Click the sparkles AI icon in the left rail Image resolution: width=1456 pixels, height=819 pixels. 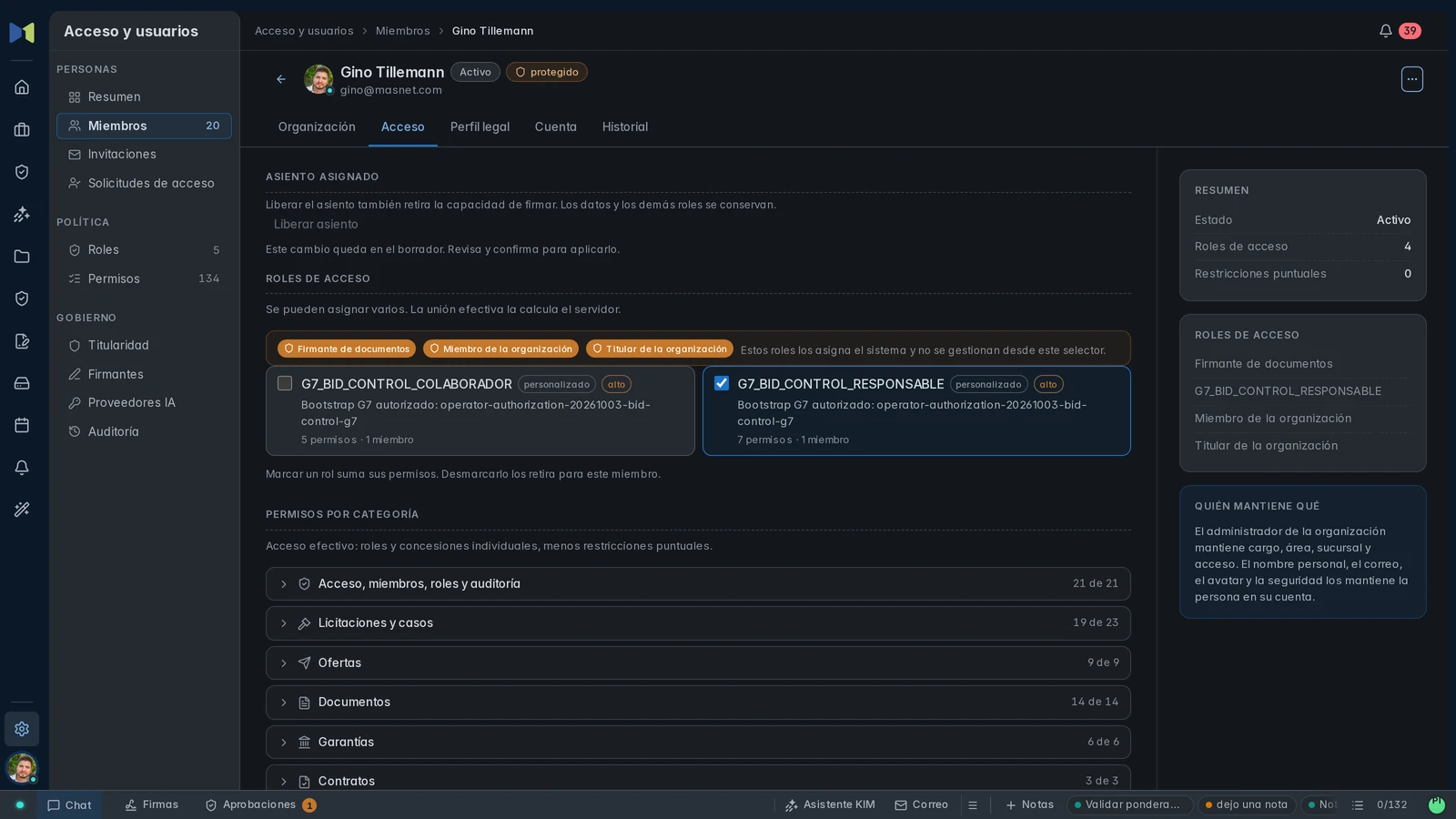click(x=22, y=215)
